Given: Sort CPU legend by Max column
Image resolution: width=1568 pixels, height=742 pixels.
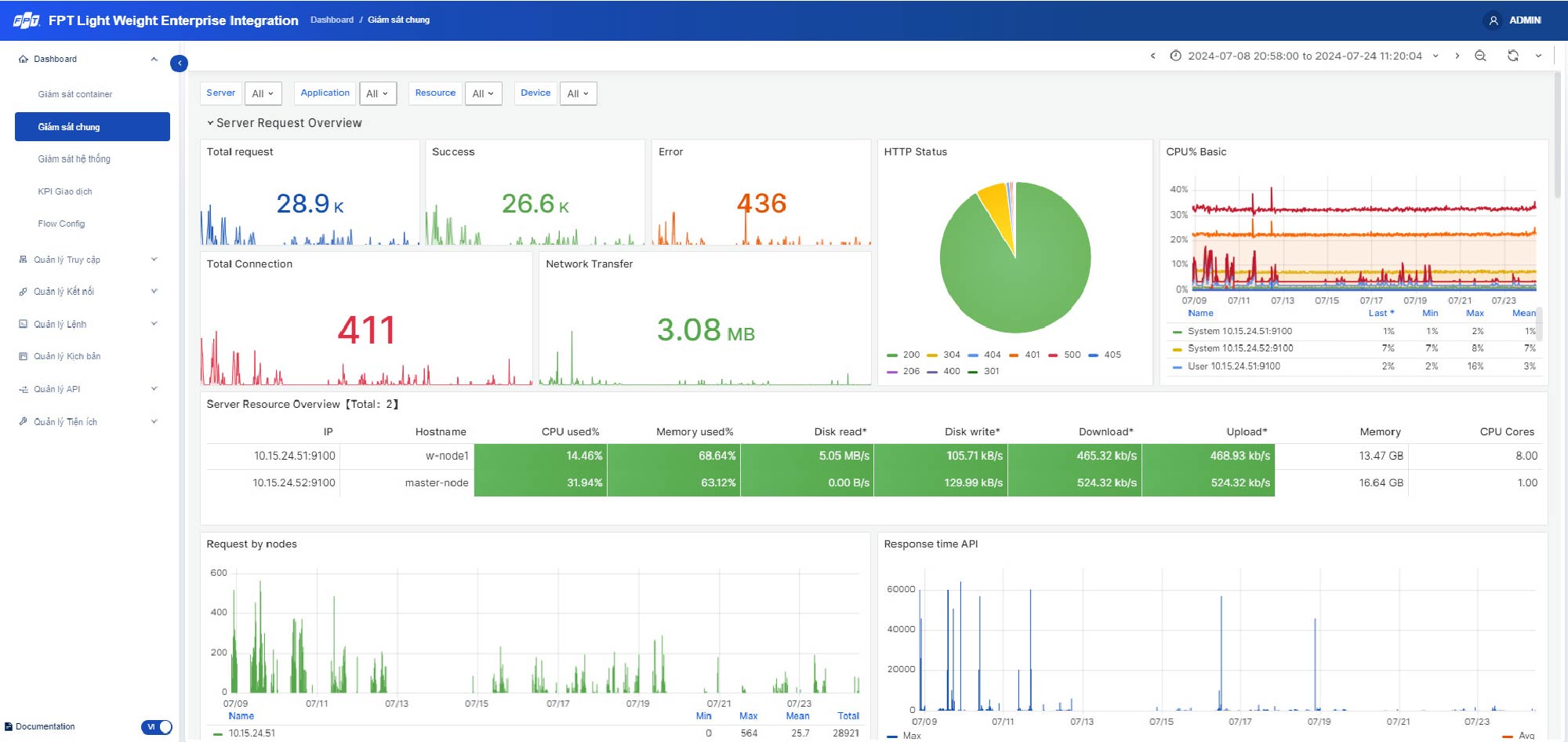Looking at the screenshot, I should point(1475,313).
